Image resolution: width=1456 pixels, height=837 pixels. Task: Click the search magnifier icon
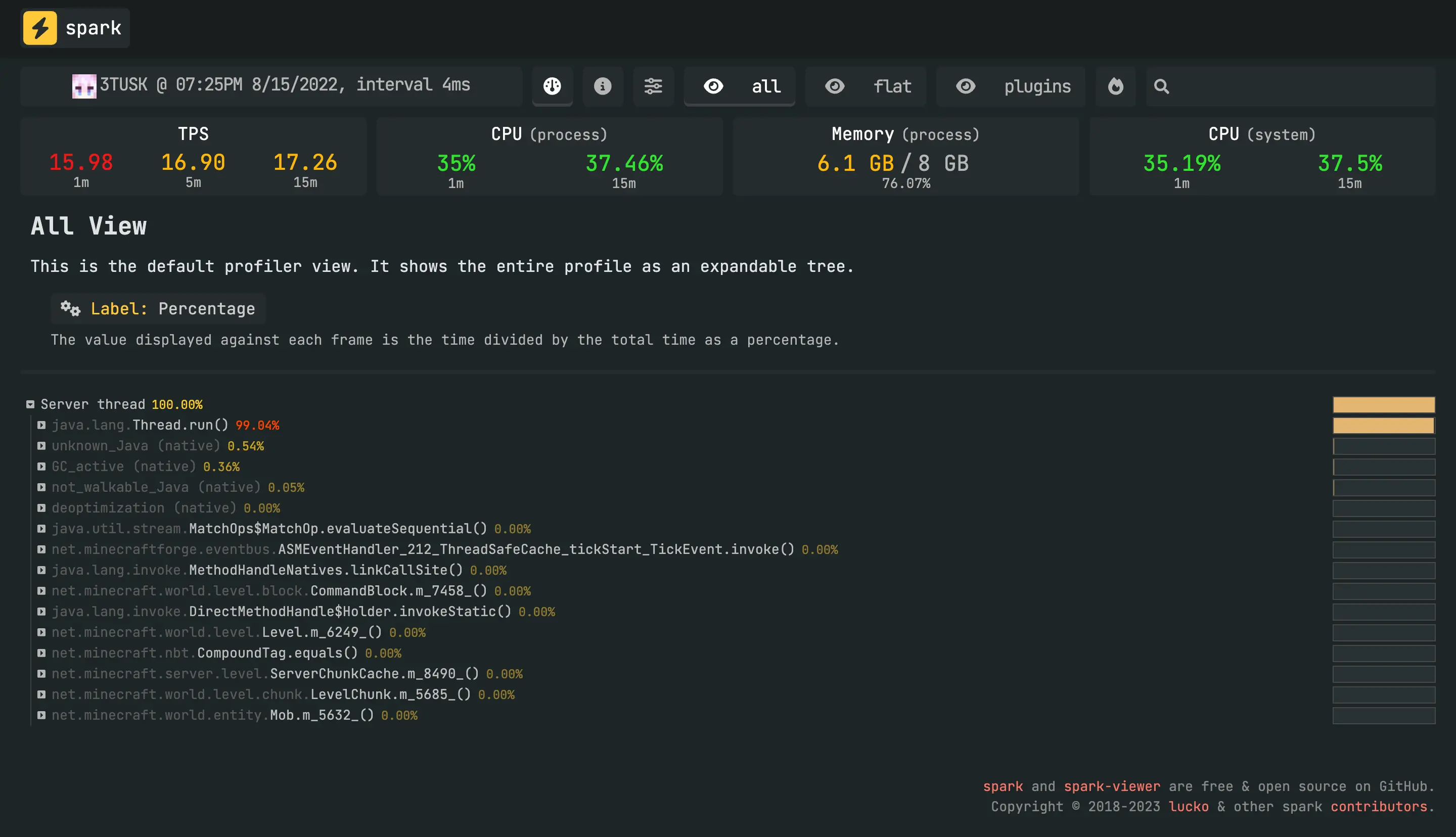tap(1161, 86)
